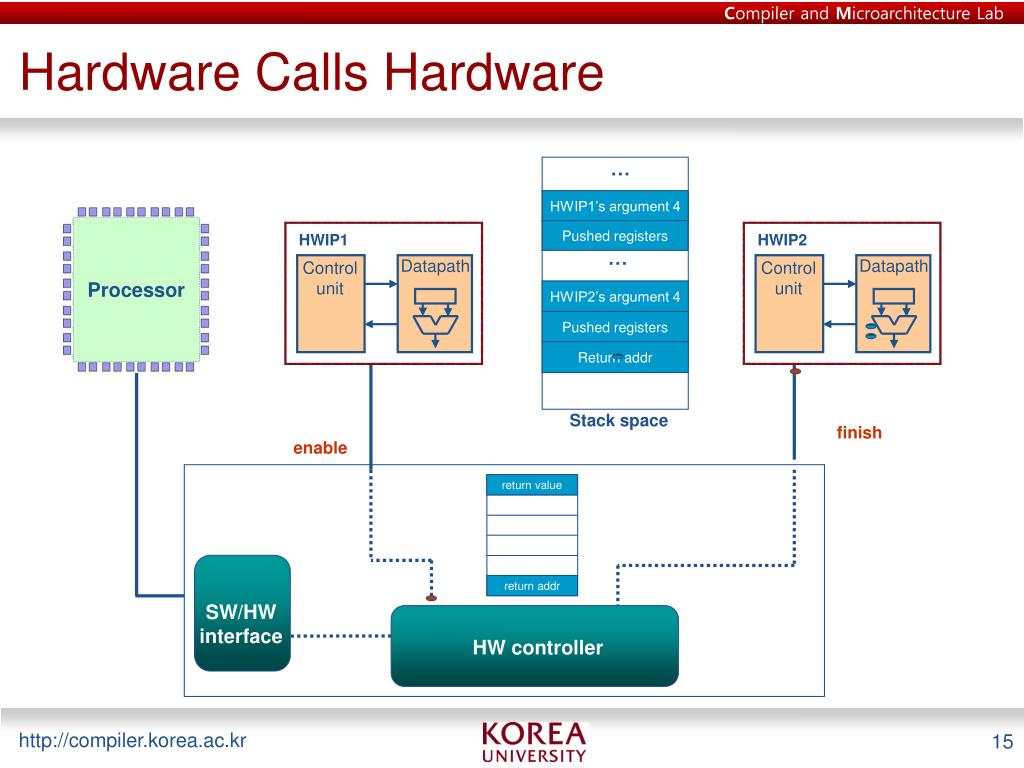Select the HWIP2 Control unit block

(x=789, y=304)
